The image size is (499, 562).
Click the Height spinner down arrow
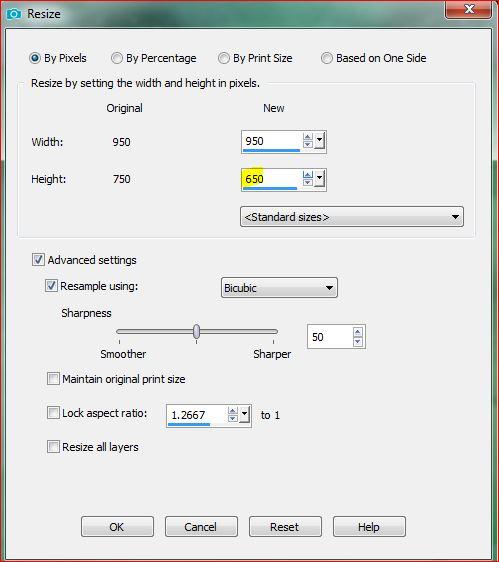click(308, 182)
